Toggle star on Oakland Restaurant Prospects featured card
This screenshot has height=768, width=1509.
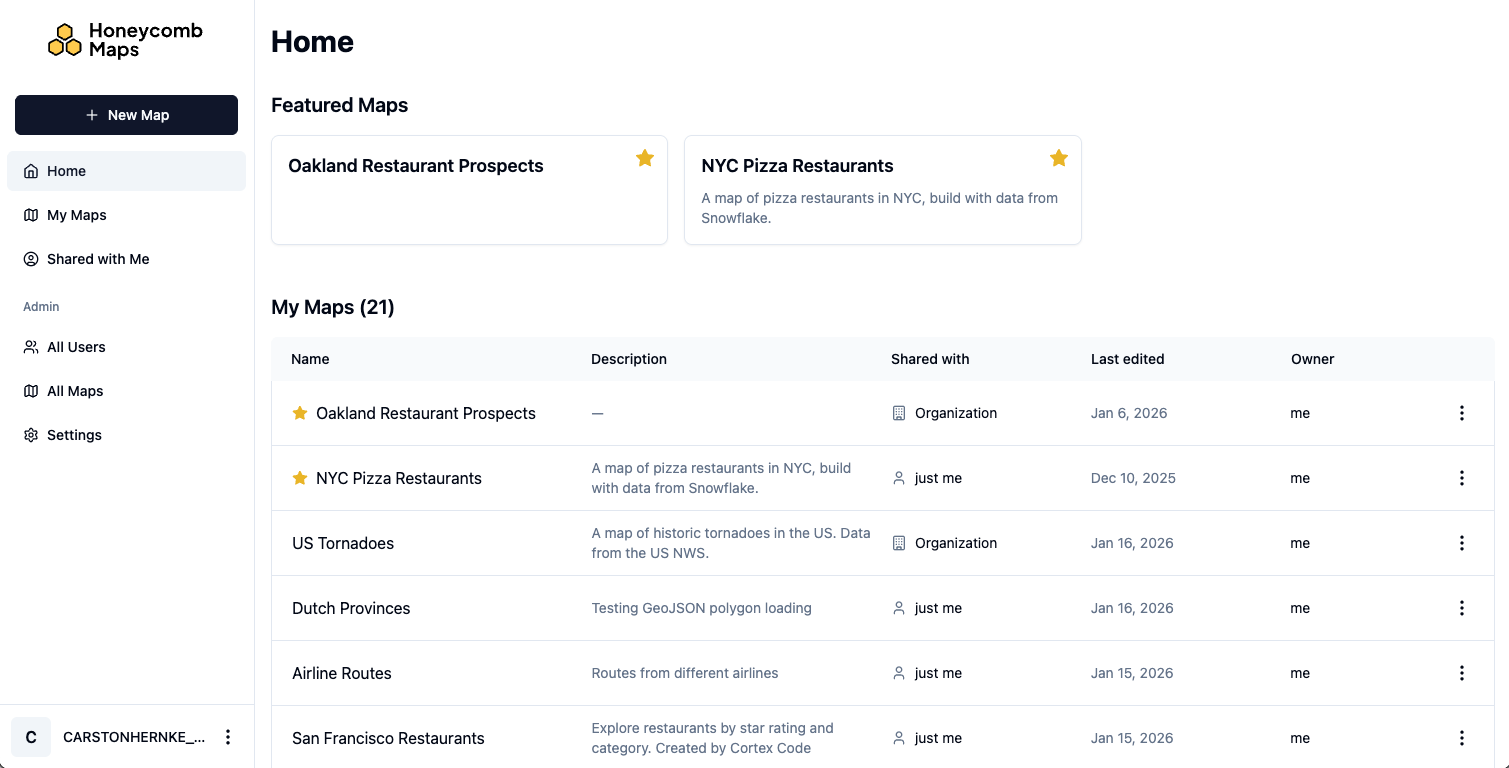(645, 158)
